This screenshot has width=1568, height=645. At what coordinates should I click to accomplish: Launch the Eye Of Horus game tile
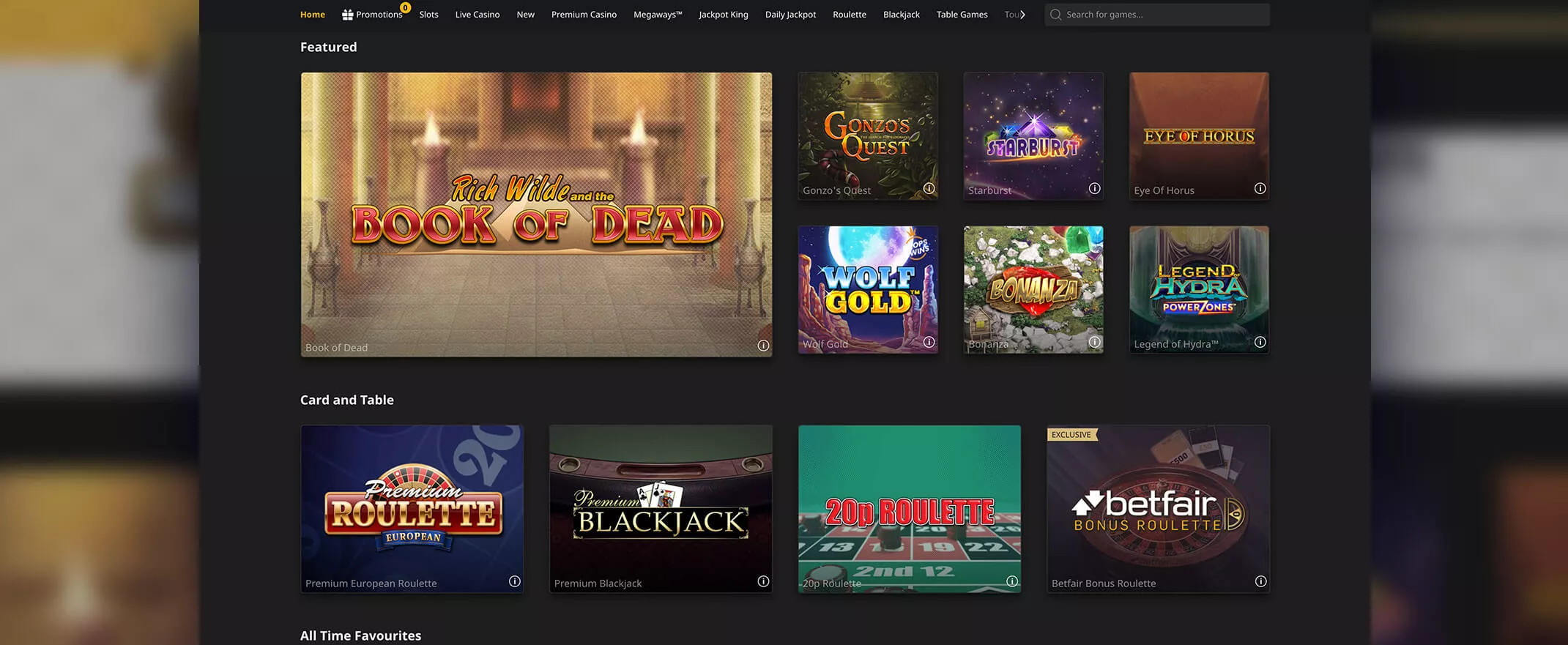[1199, 135]
